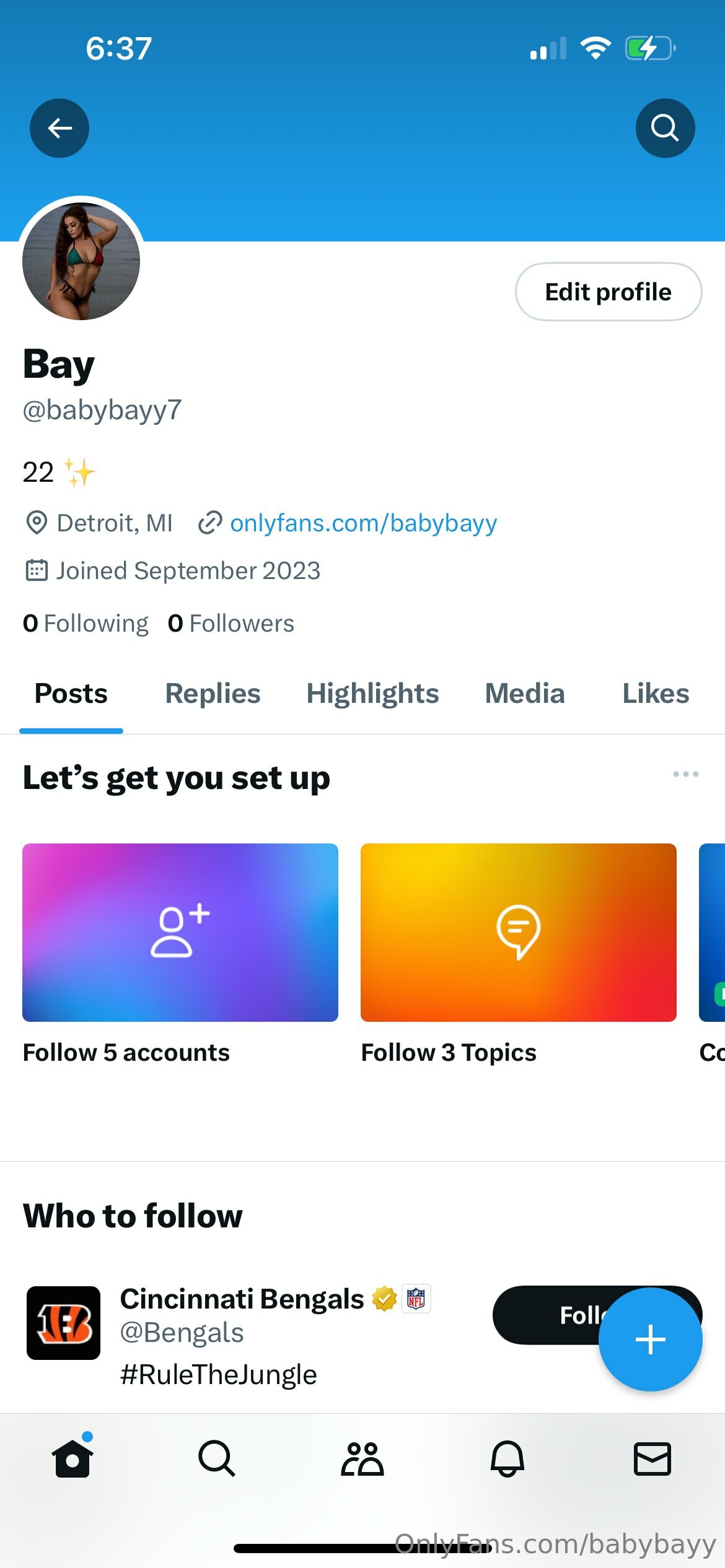
Task: View the 0 Following list
Action: 86,624
